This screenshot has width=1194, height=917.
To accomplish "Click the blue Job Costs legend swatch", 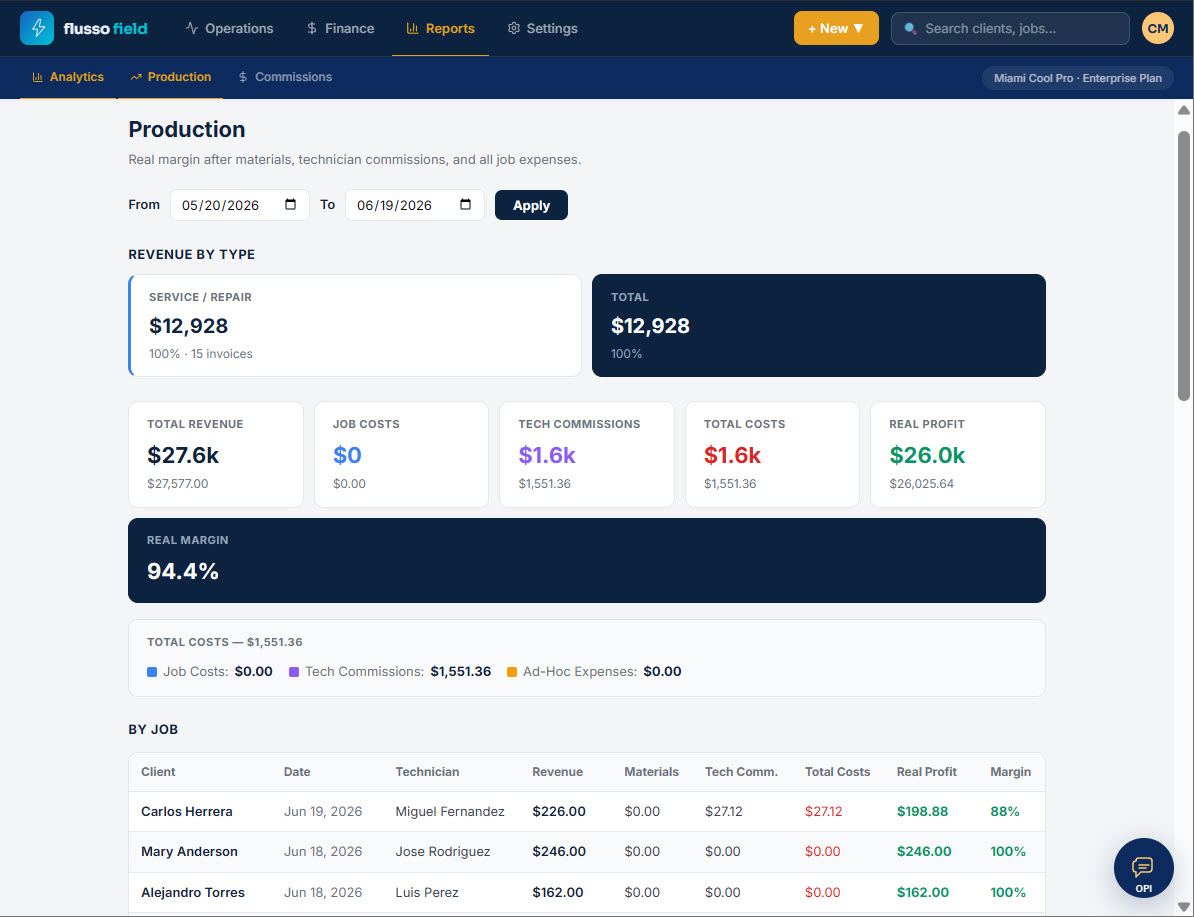I will tap(152, 672).
